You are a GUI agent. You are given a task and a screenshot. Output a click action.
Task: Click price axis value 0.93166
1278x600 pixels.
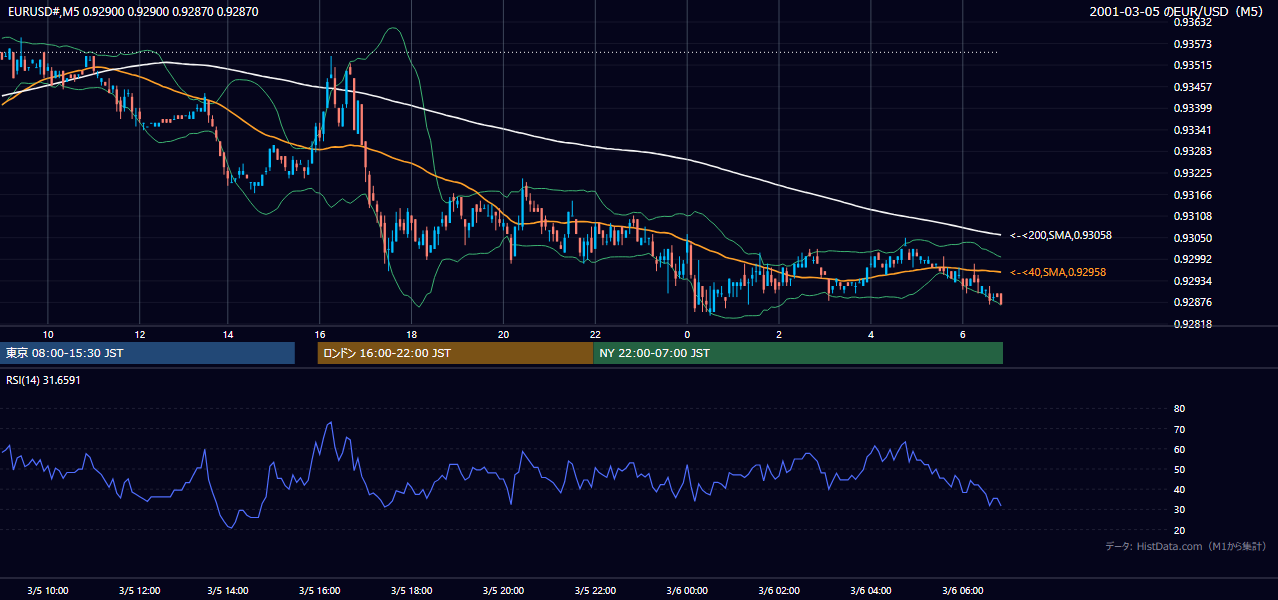[1192, 195]
